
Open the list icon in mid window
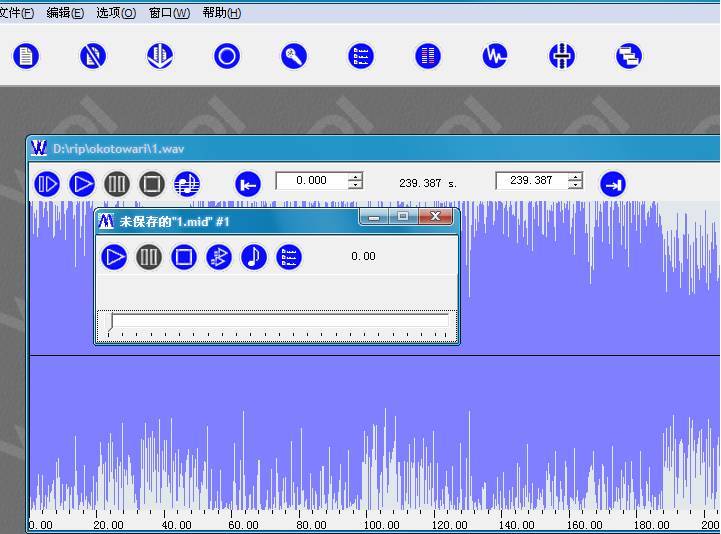(289, 257)
